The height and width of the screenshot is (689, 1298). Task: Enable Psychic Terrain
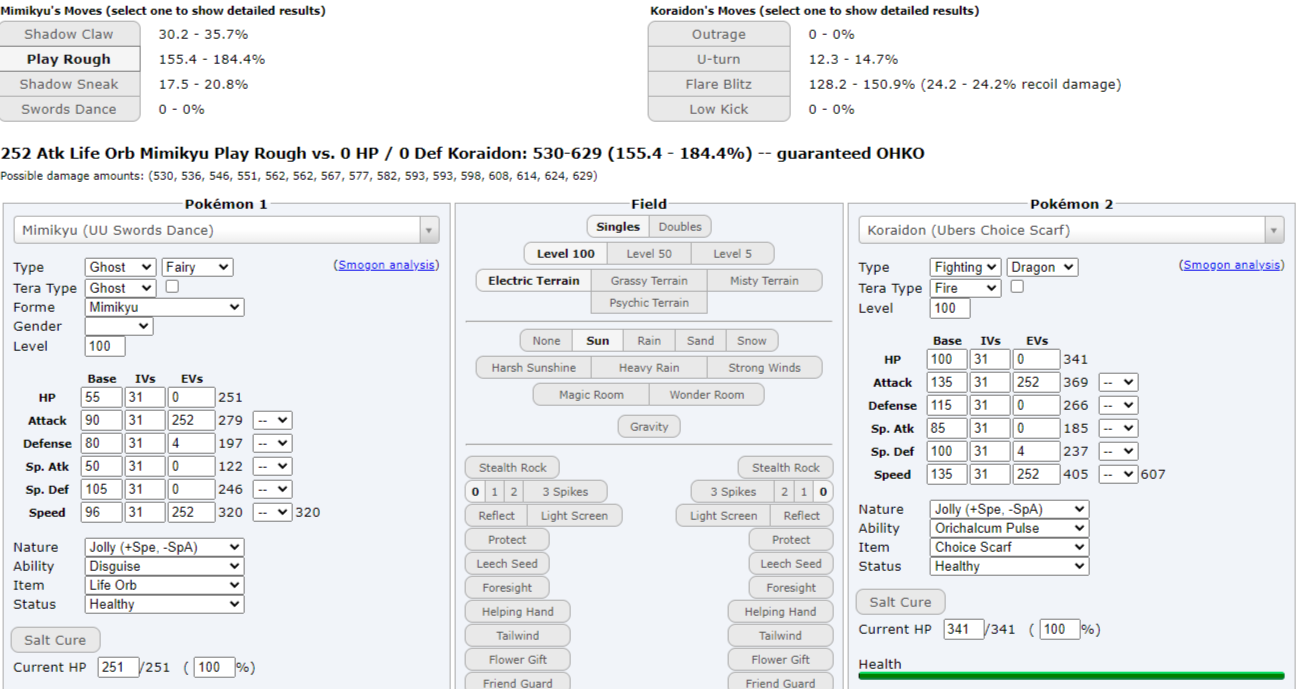(649, 302)
